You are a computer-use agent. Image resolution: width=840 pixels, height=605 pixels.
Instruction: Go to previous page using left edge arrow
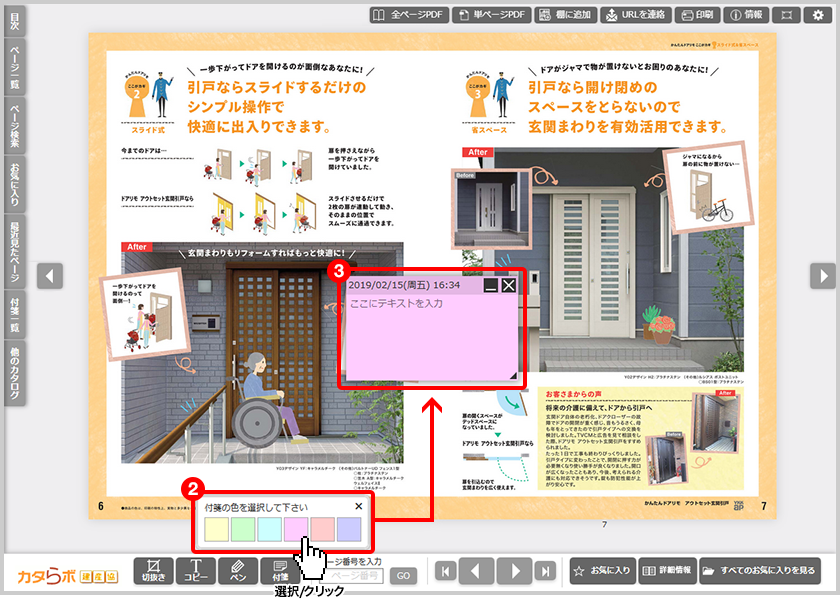point(50,275)
